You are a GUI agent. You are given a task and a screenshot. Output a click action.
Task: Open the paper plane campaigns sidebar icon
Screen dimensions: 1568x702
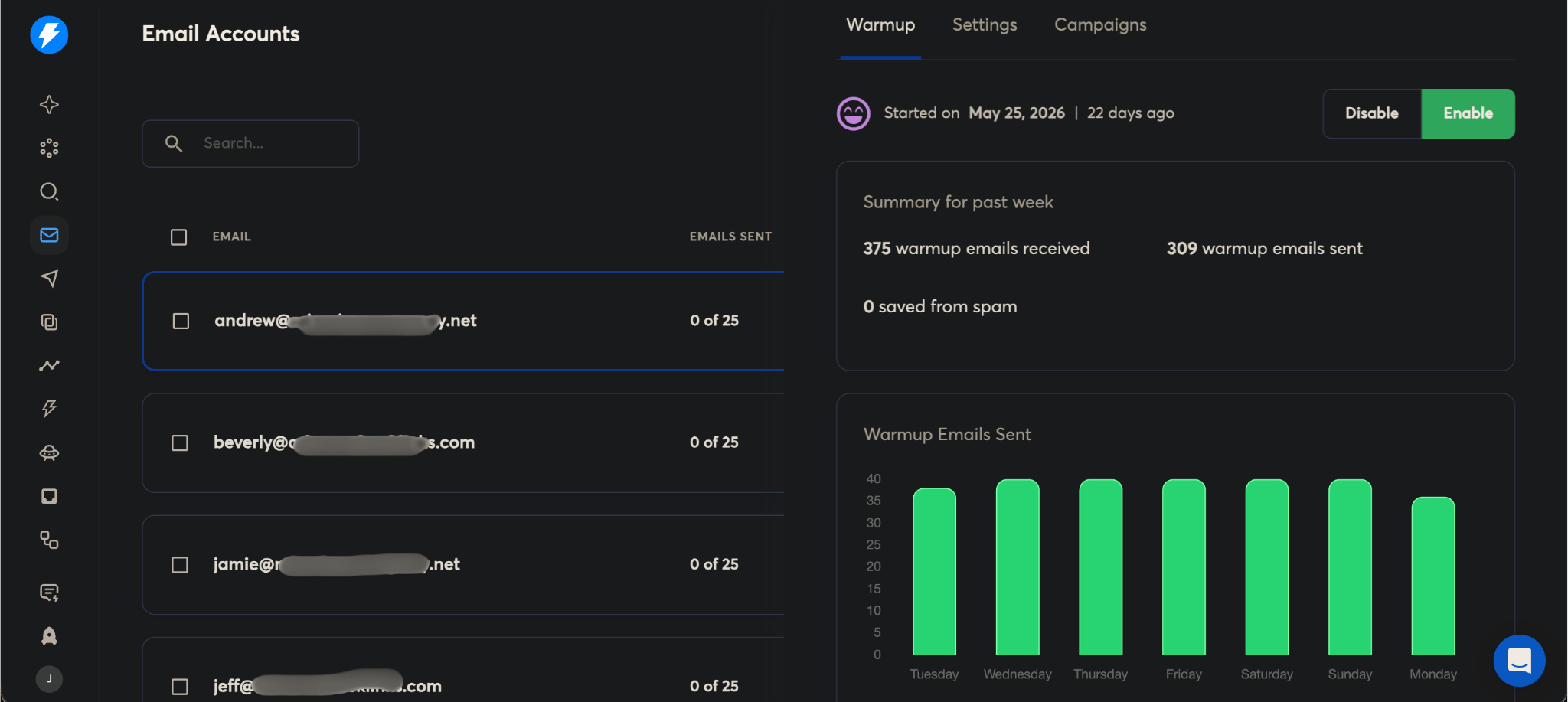[x=49, y=279]
